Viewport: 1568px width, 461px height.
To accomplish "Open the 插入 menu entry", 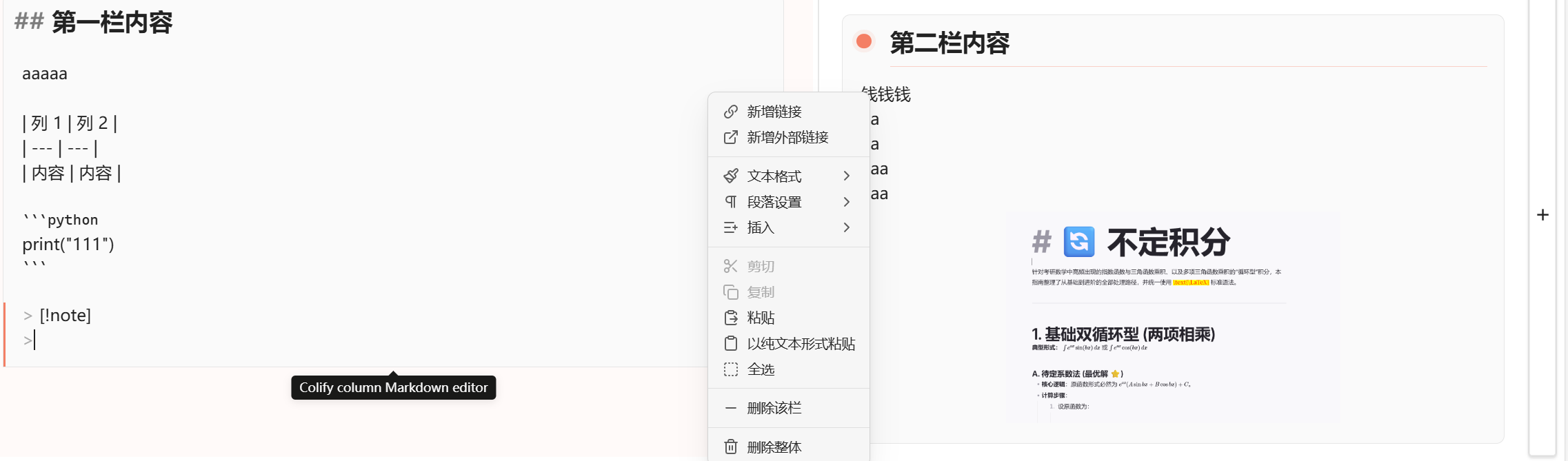I will pos(789,227).
